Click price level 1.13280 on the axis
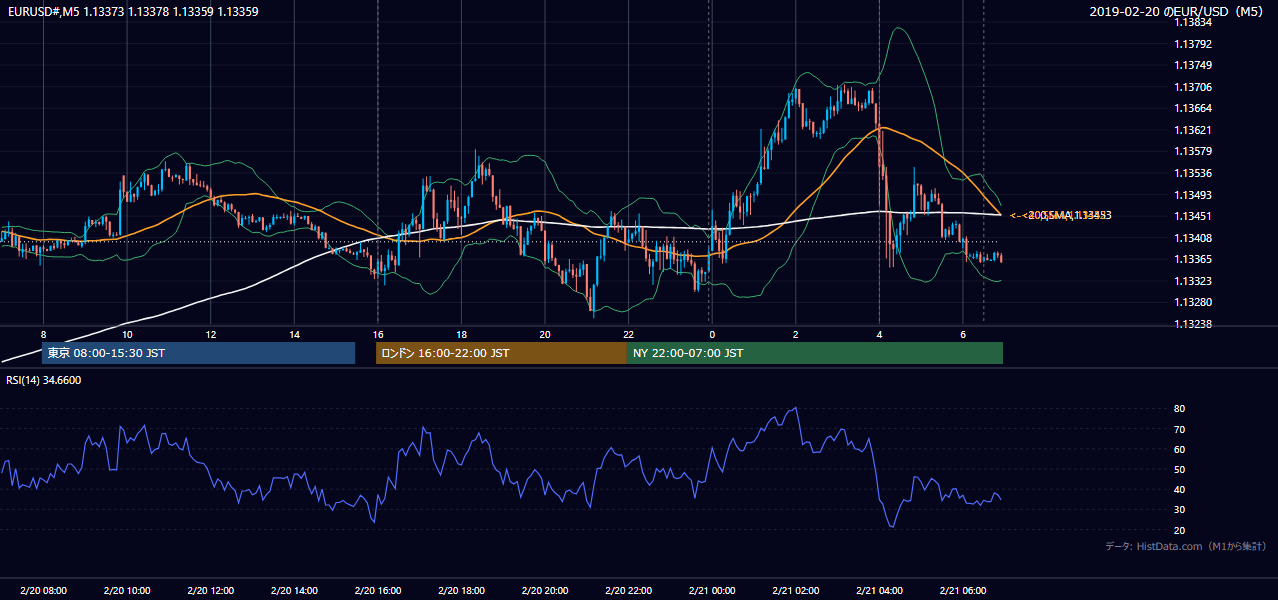This screenshot has width=1278, height=600. tap(1193, 302)
